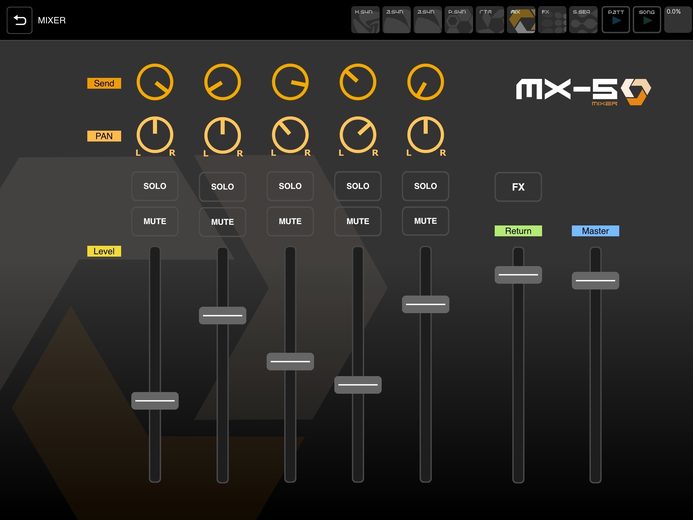Go back using the return arrow icon
693x520 pixels.
[x=19, y=20]
